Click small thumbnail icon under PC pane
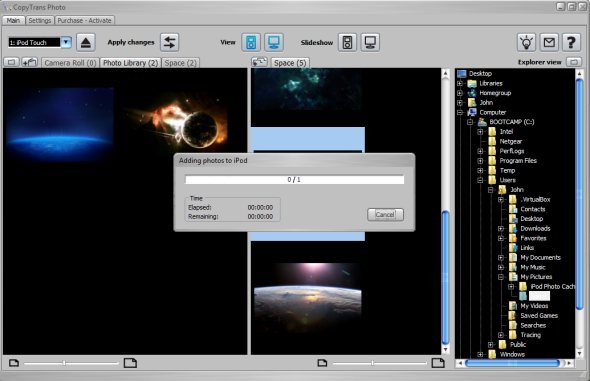590x381 pixels. (x=322, y=363)
